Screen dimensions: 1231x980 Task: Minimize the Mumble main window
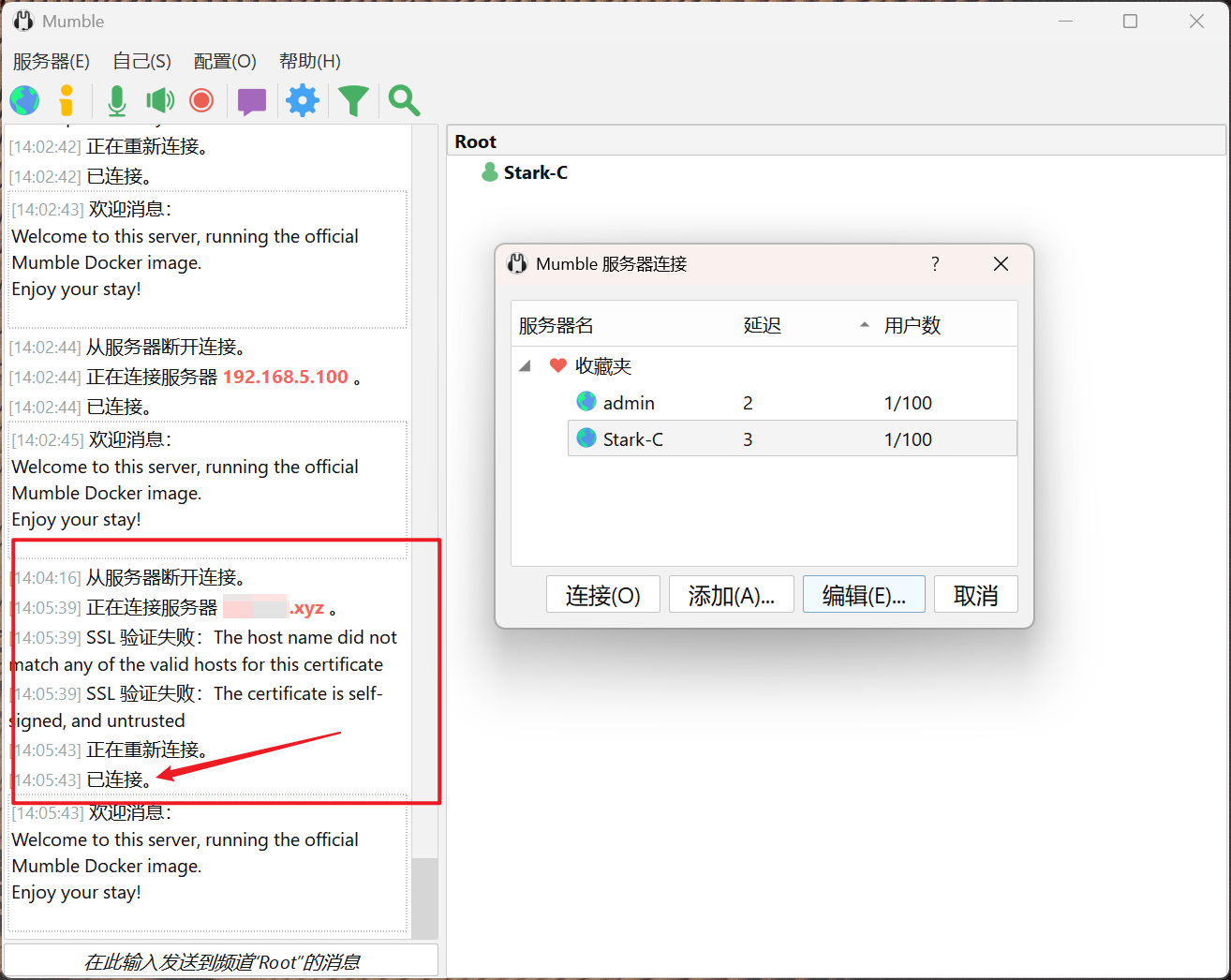[x=1065, y=21]
